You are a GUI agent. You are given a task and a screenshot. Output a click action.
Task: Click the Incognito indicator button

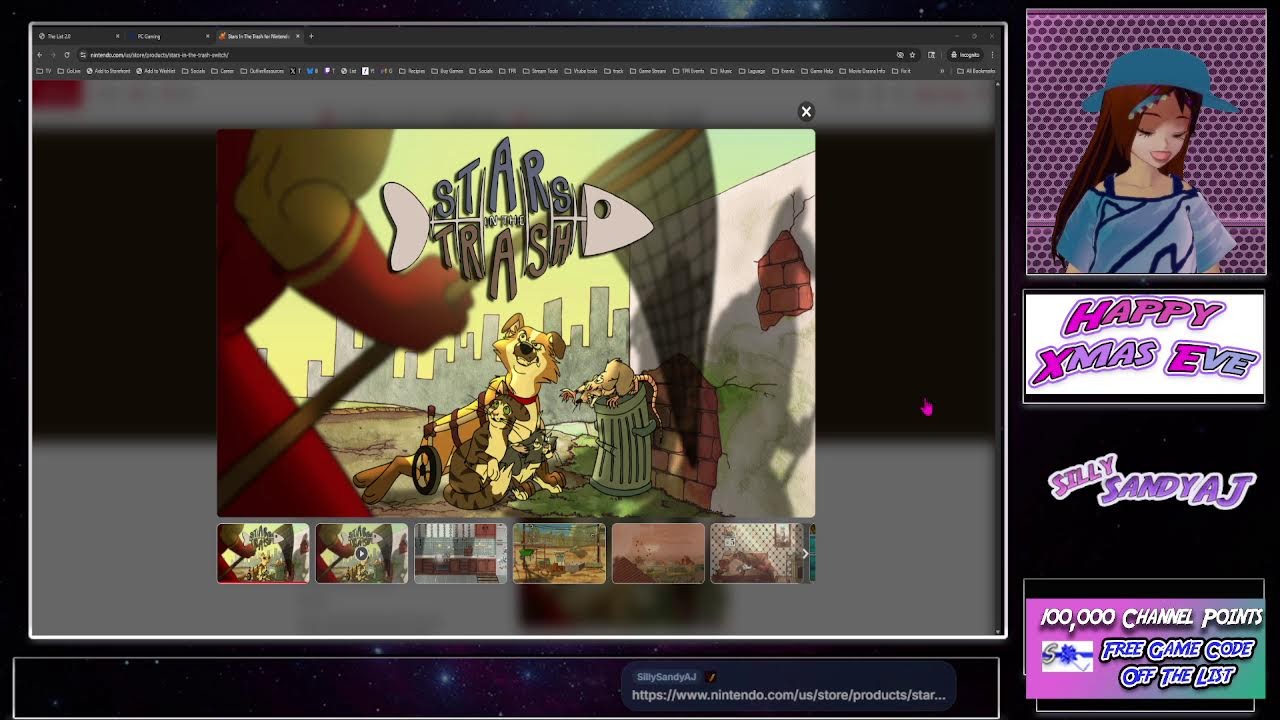click(966, 55)
